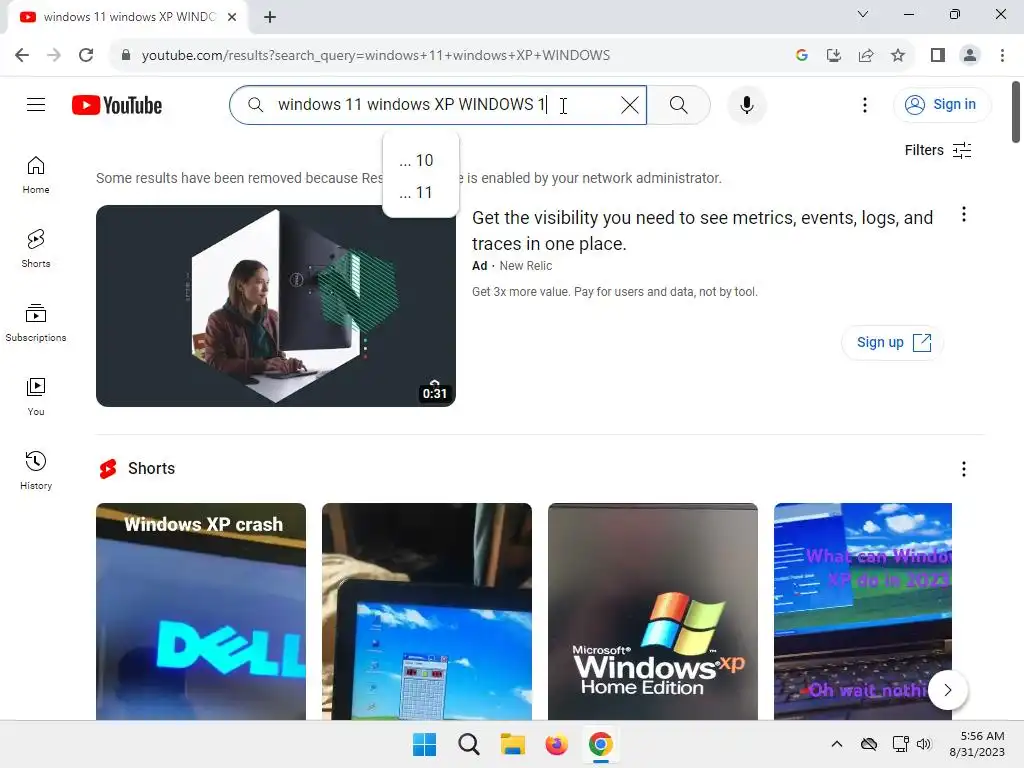Open the Windows XP Home Edition short
Image resolution: width=1024 pixels, height=768 pixels.
(x=652, y=611)
